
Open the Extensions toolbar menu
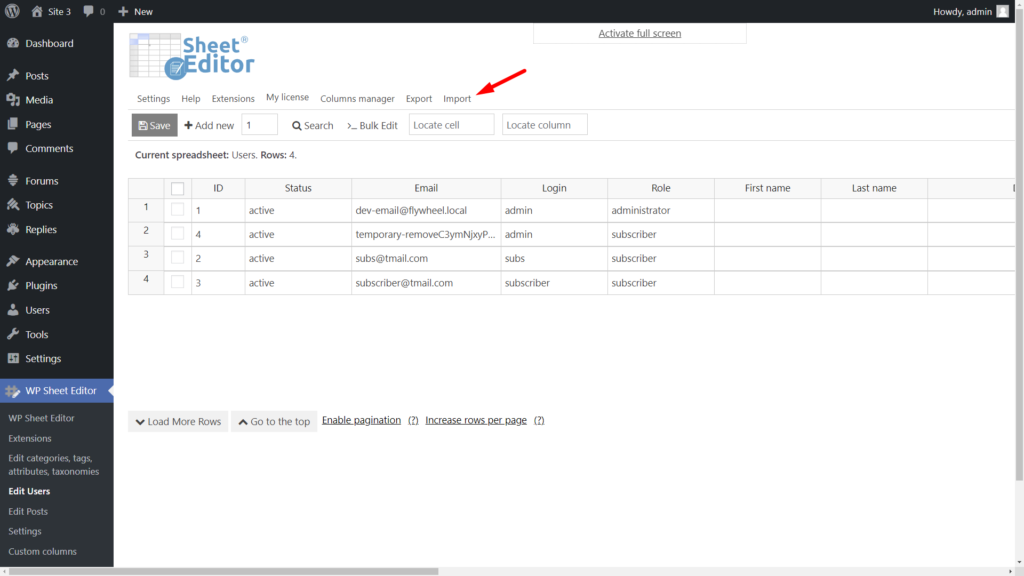[x=233, y=99]
